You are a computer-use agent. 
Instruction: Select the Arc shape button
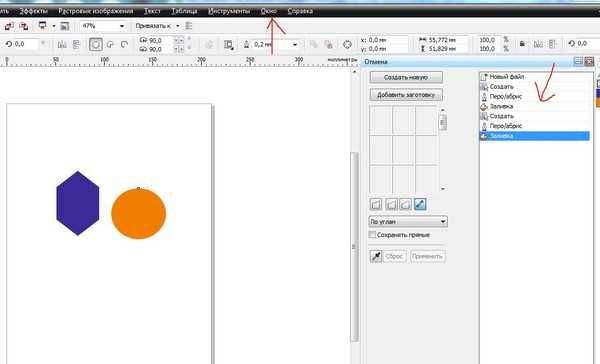[124, 45]
